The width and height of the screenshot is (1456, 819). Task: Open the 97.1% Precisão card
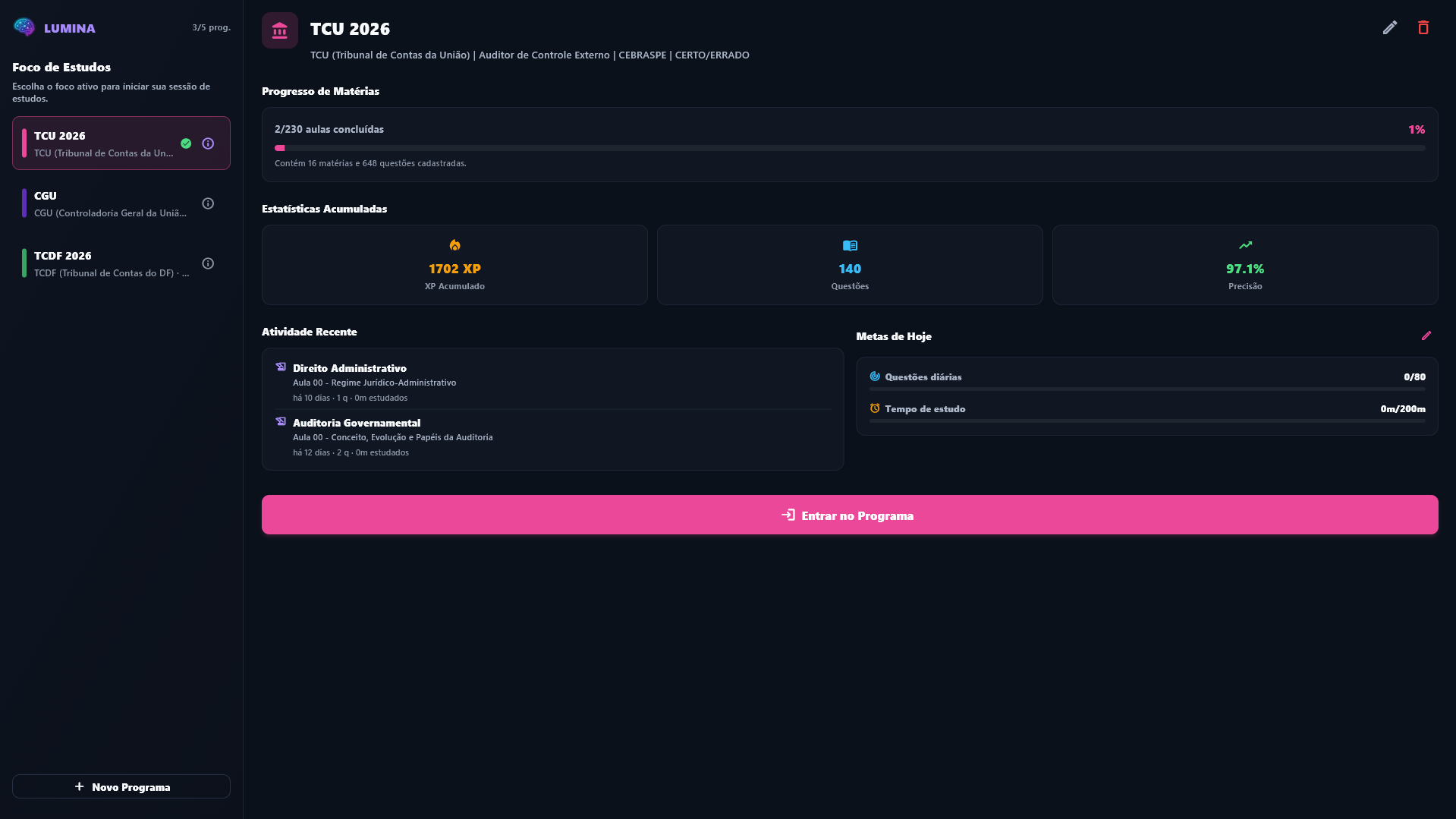[1245, 265]
